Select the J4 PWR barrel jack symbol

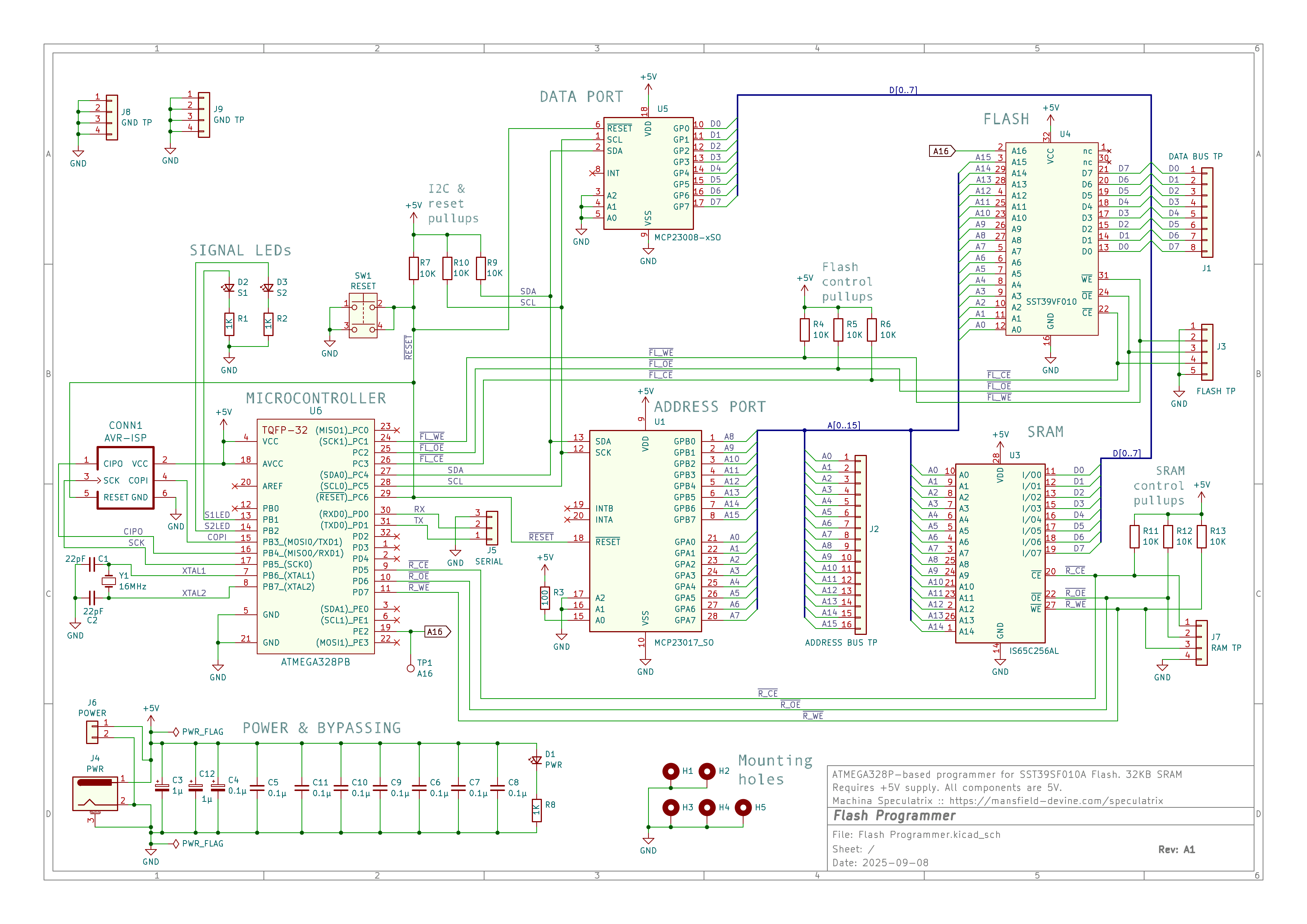pos(95,794)
